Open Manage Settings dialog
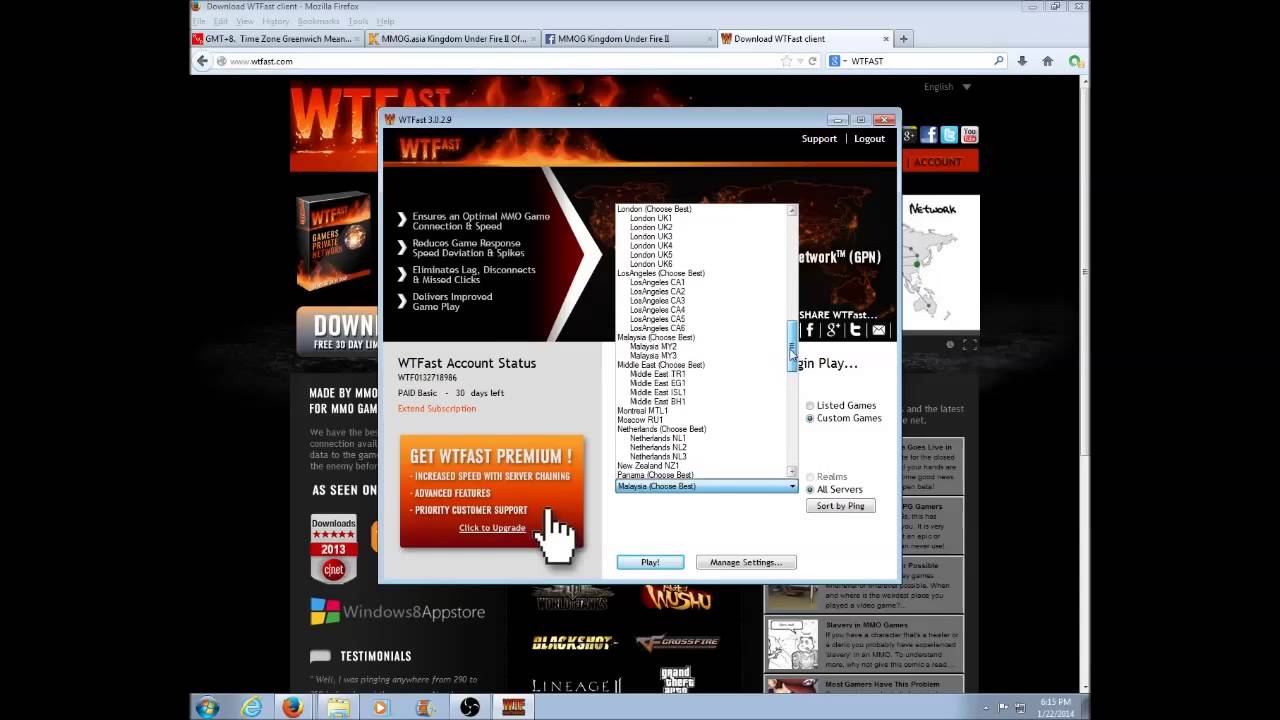This screenshot has width=1280, height=720. click(x=746, y=562)
